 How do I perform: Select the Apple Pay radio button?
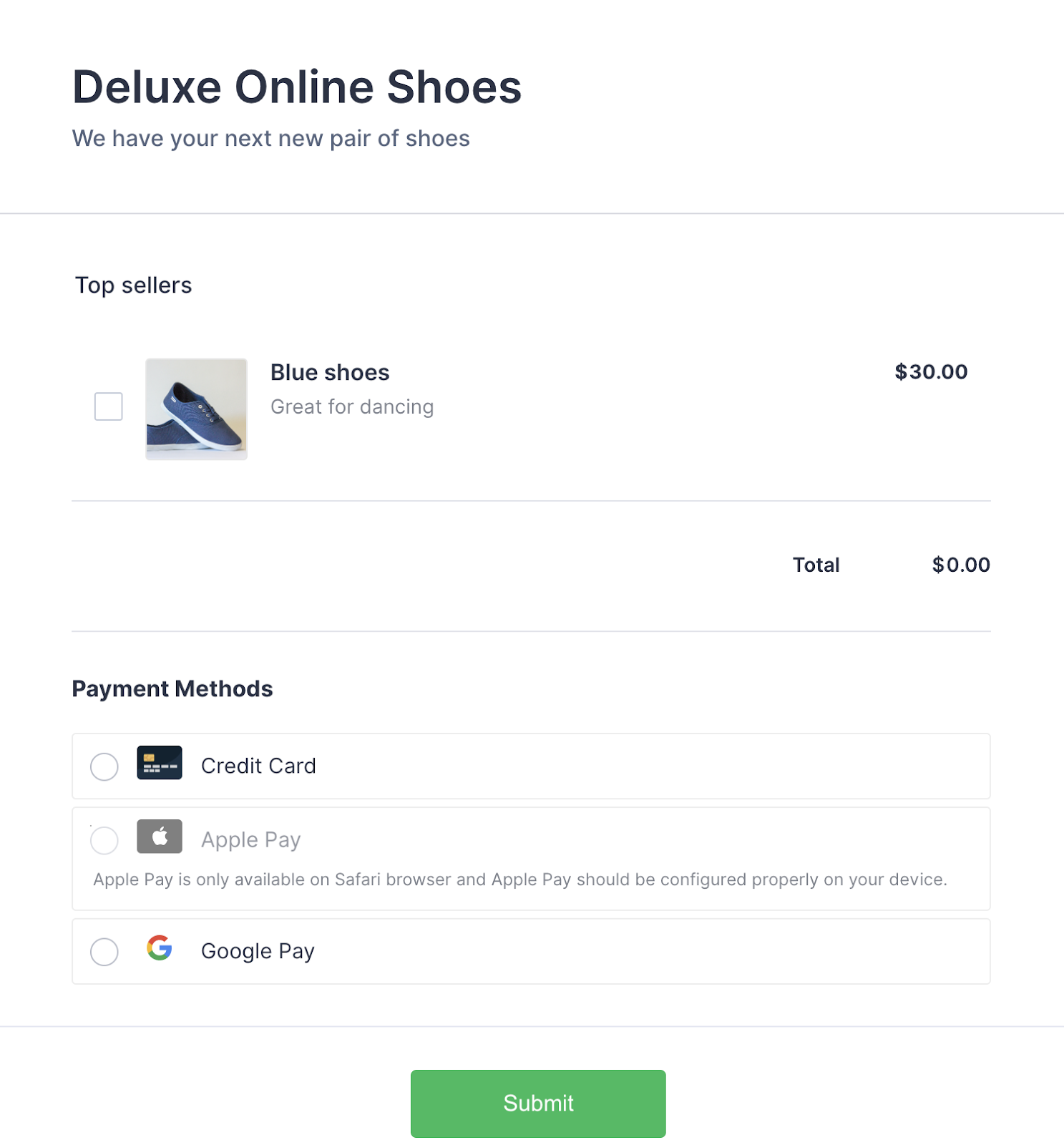coord(104,840)
